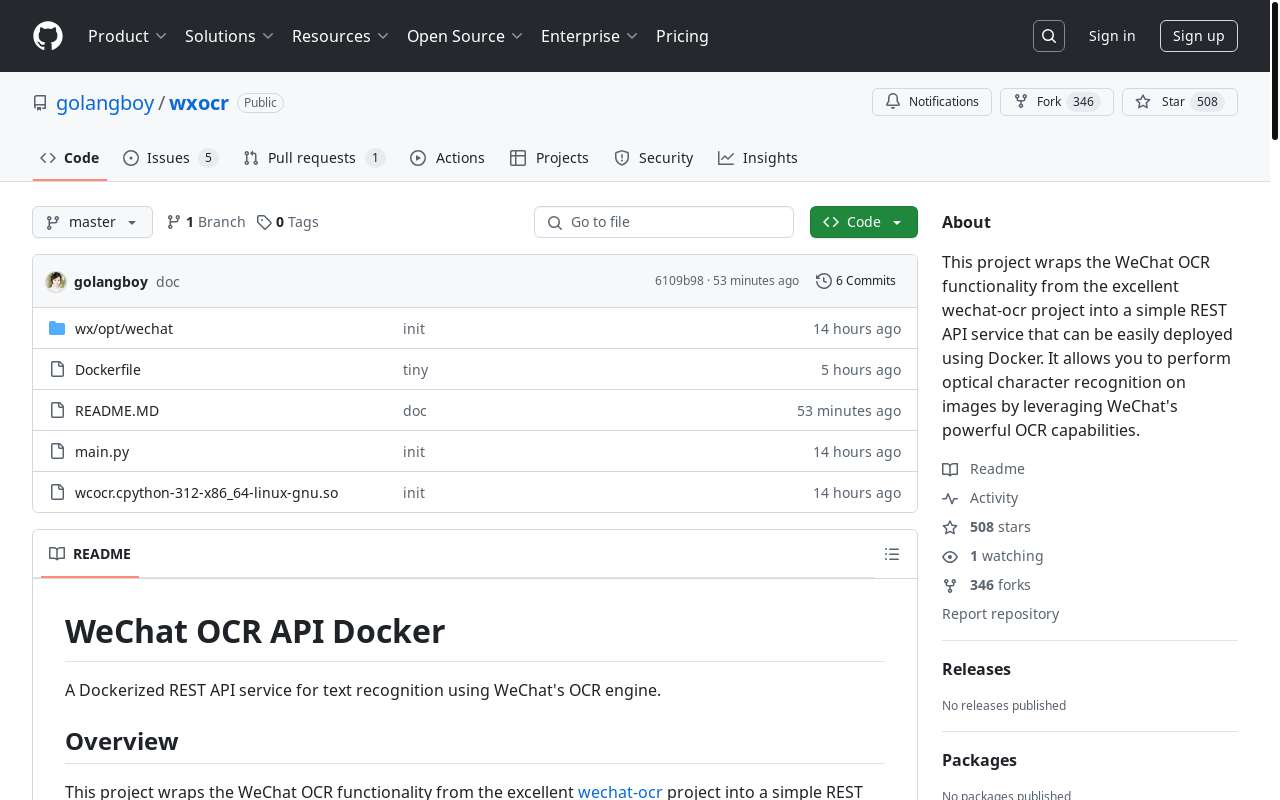This screenshot has width=1280, height=800.
Task: Expand the master branch dropdown
Action: pyautogui.click(x=133, y=222)
